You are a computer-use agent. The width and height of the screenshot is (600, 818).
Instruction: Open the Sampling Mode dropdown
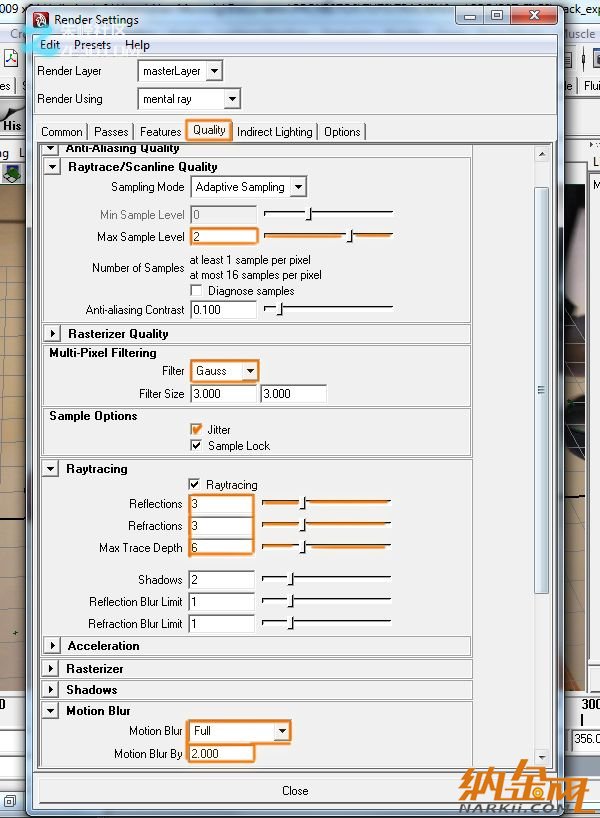297,187
